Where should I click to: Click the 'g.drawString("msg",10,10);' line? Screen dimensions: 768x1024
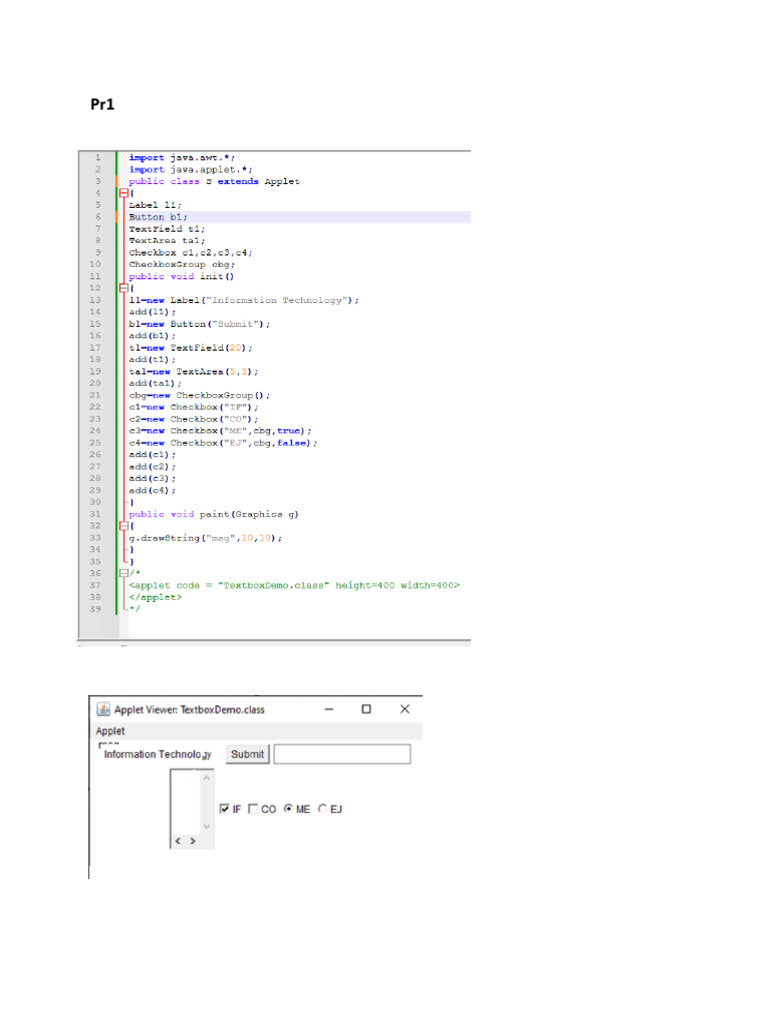coord(206,538)
